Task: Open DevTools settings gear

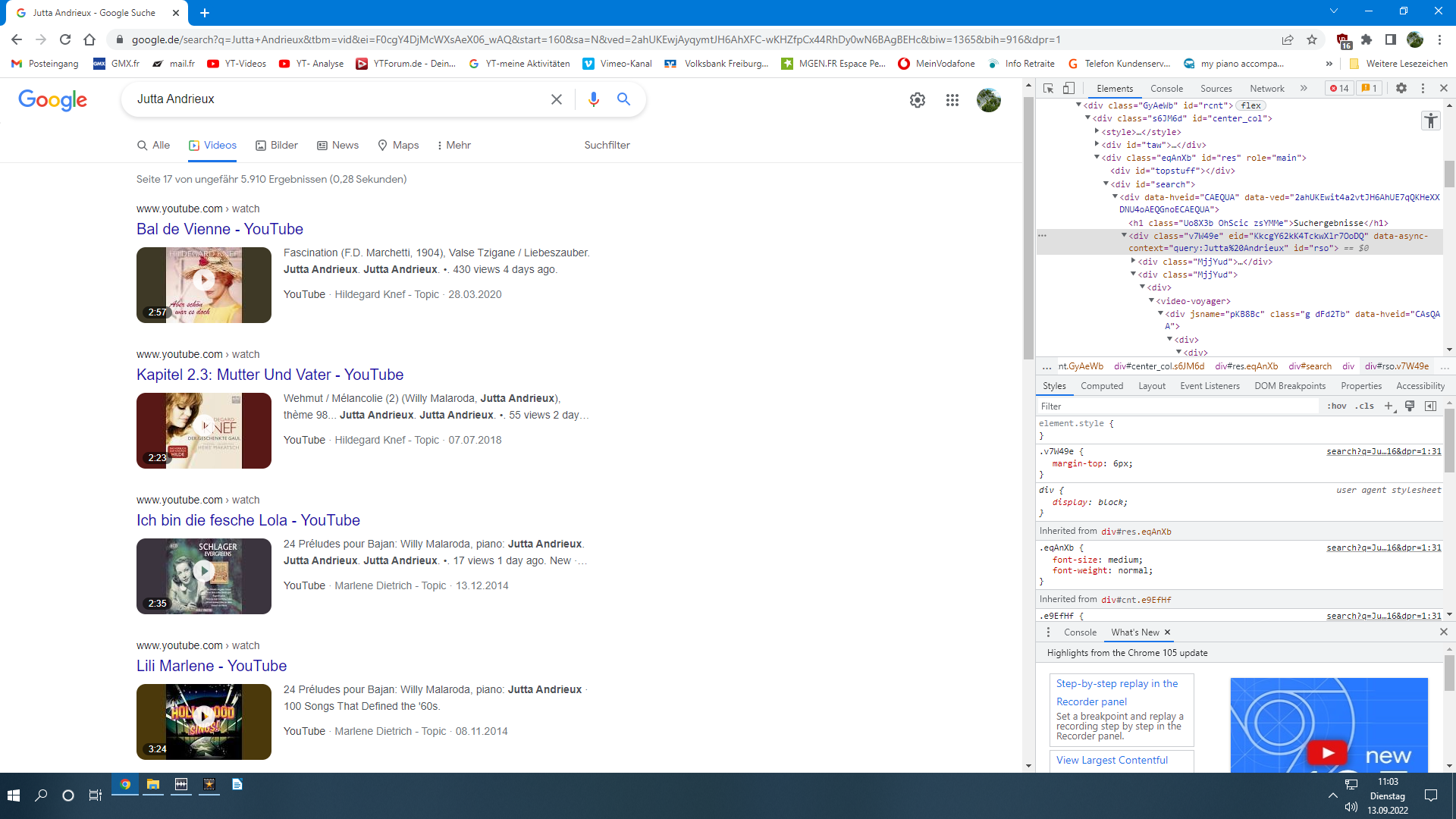Action: tap(1401, 88)
